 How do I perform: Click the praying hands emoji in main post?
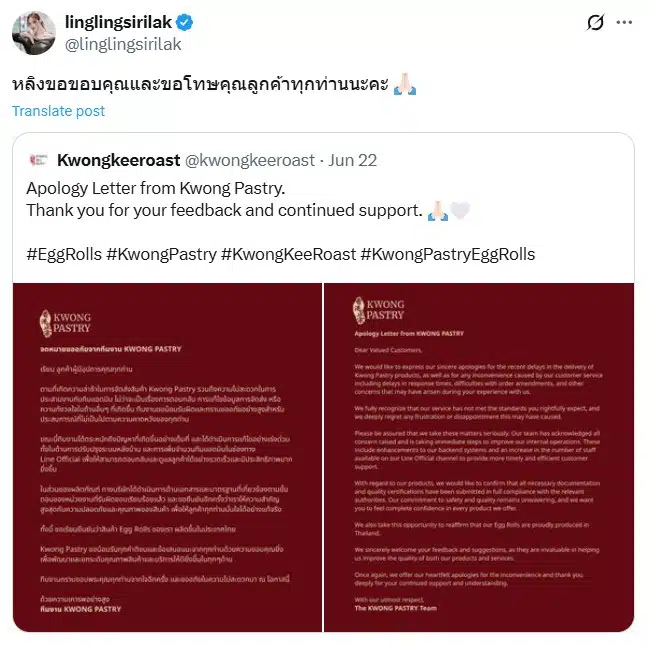coord(405,84)
